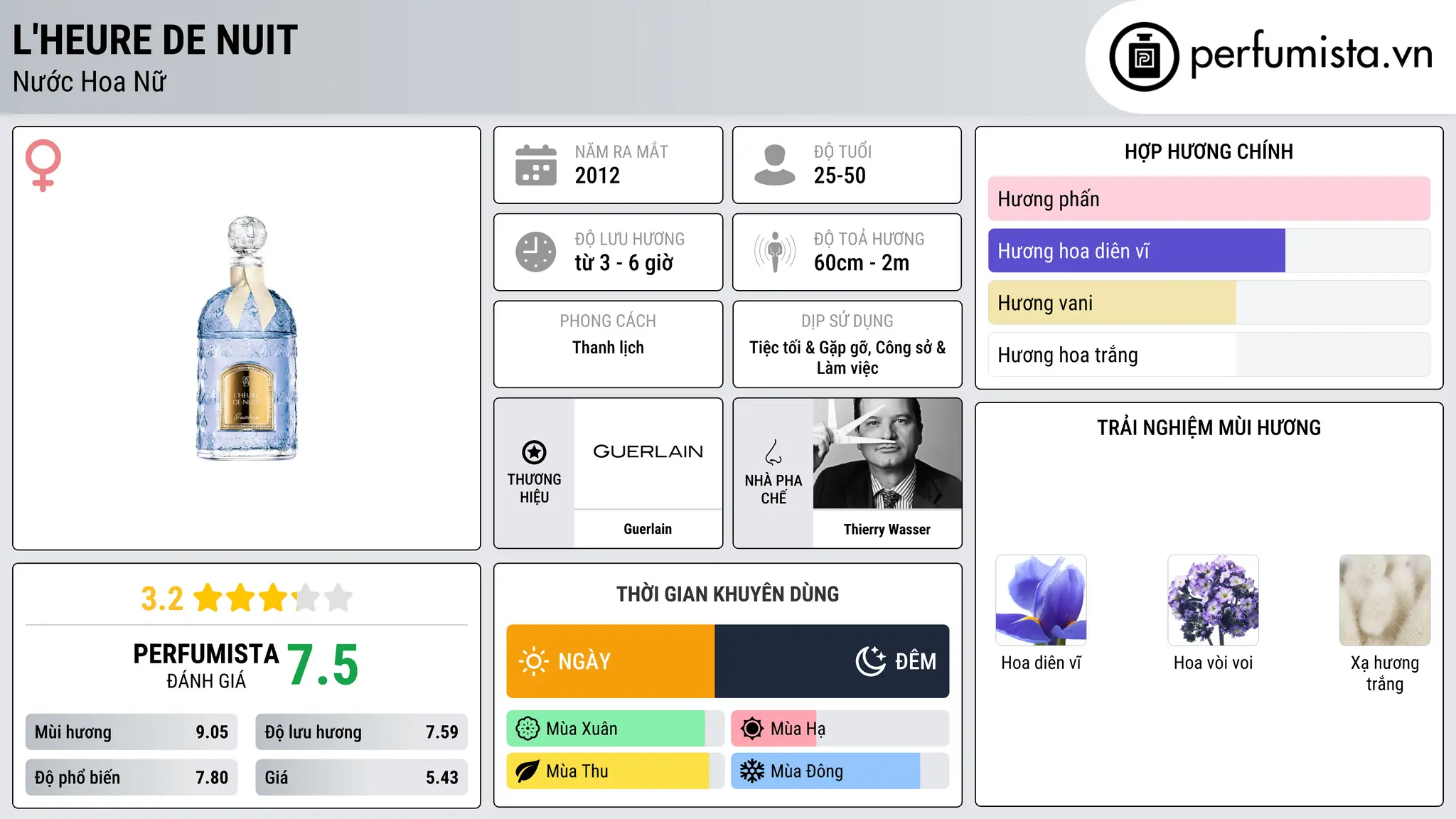This screenshot has height=819, width=1456.
Task: Click the nose icon above Nhà pha chế
Action: 773,452
